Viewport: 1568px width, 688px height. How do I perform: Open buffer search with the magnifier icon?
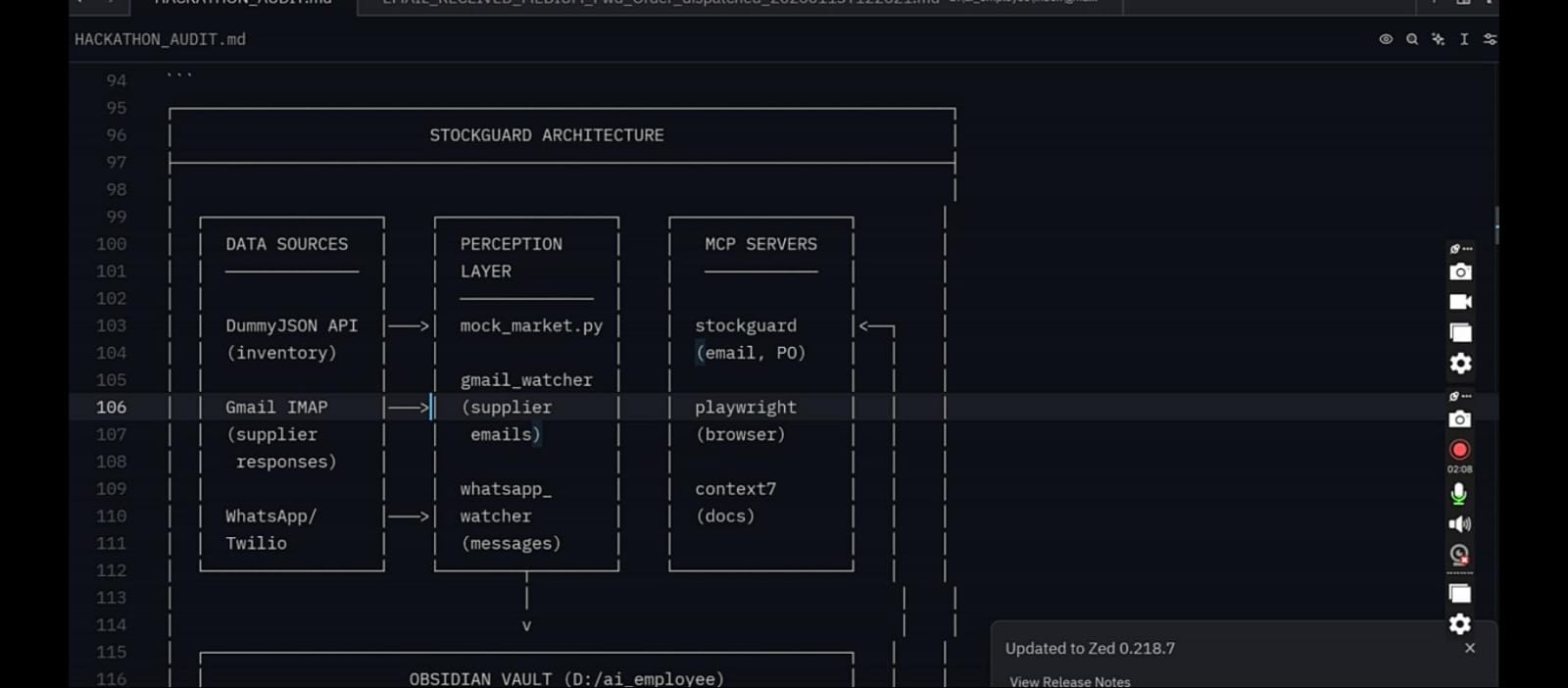point(1412,39)
